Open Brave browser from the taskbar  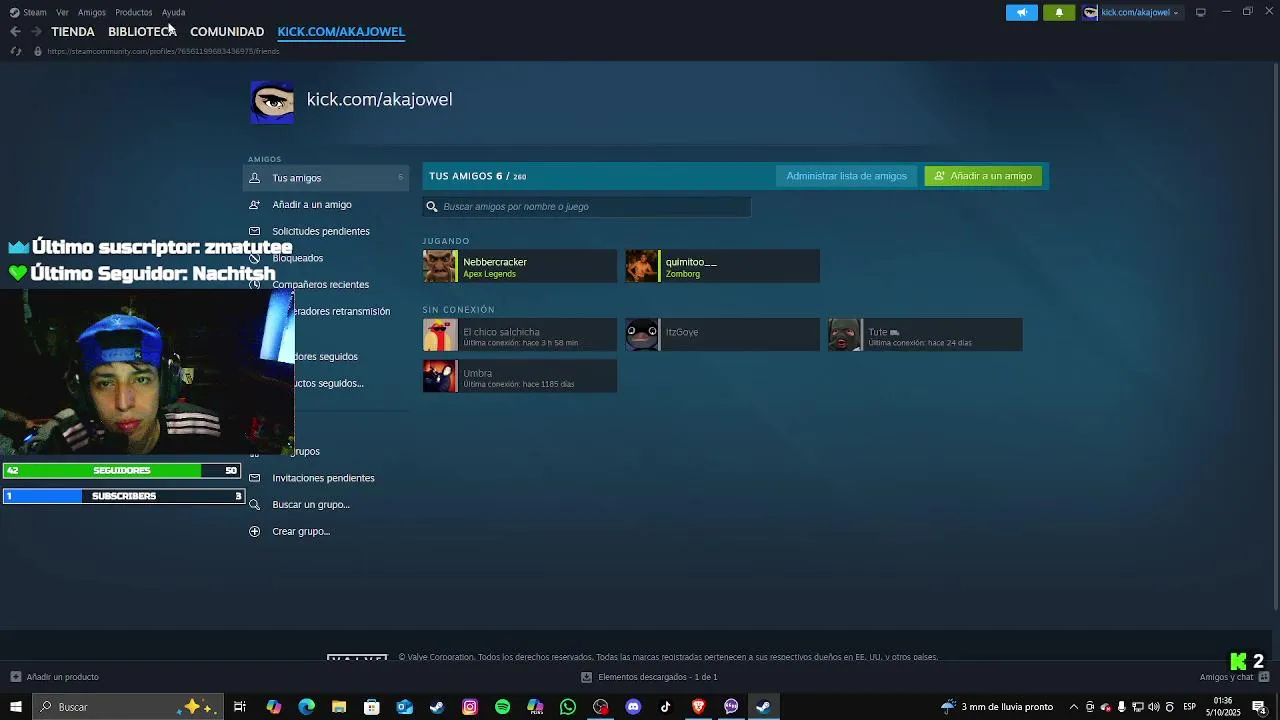(x=698, y=707)
